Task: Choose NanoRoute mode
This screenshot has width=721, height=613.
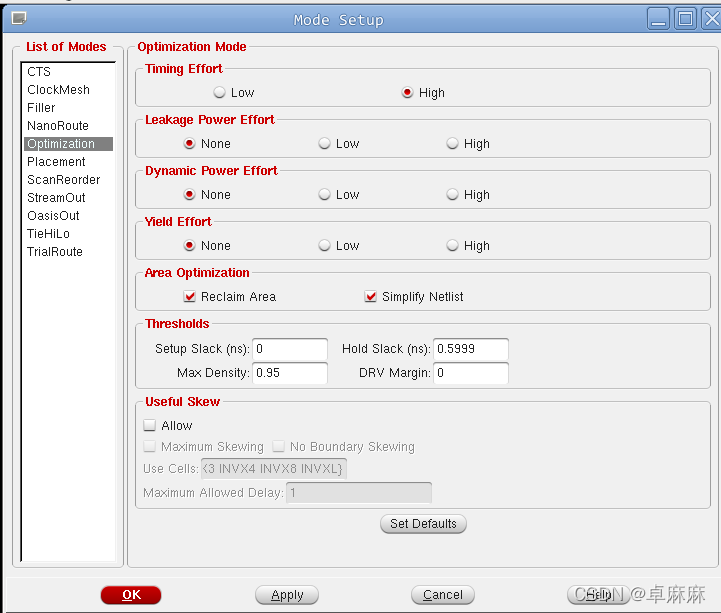Action: click(x=68, y=126)
